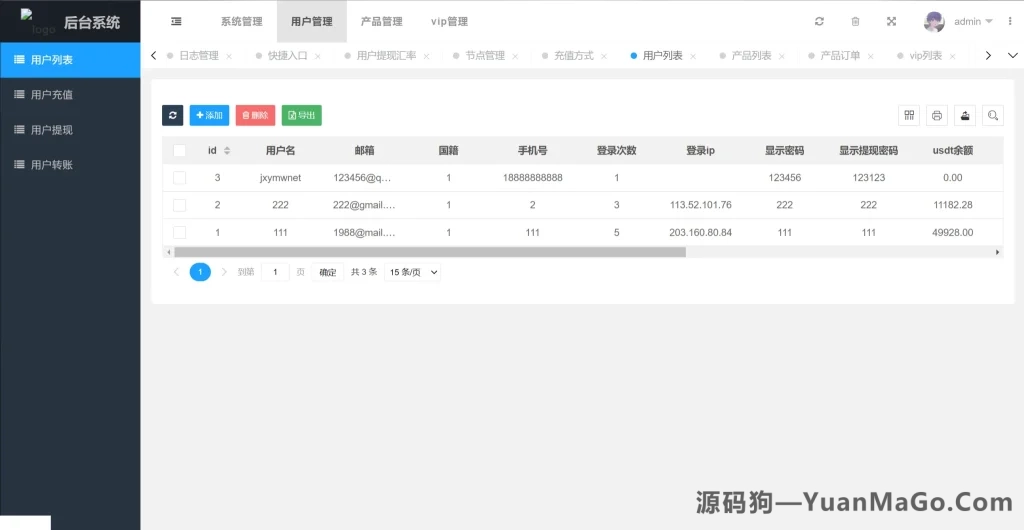
Task: Click the horizontal table scrollbar thumb
Action: click(430, 252)
